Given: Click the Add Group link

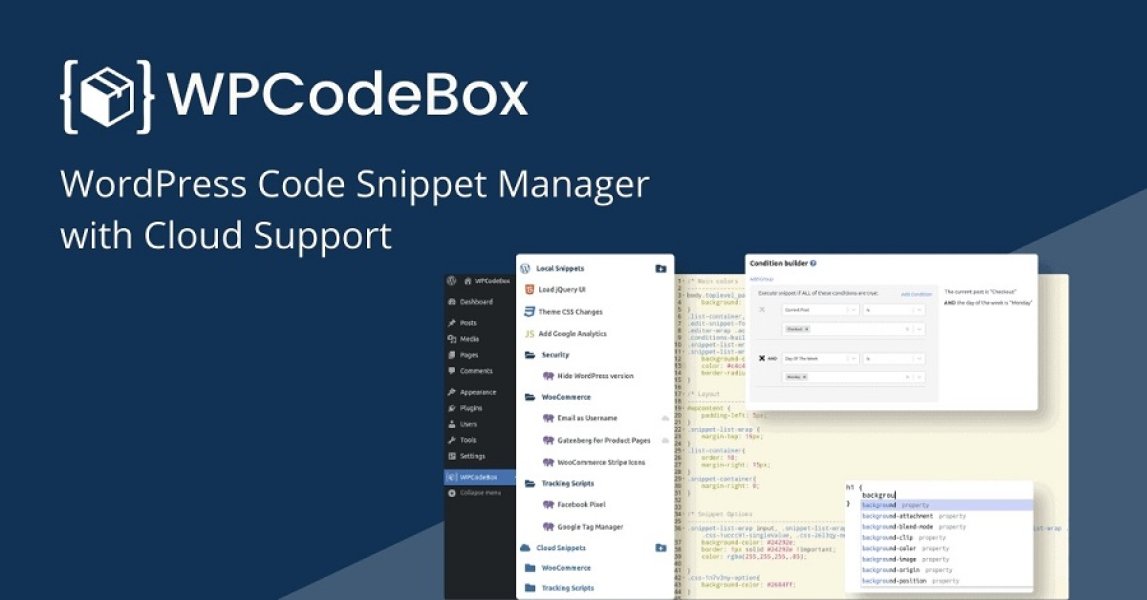Looking at the screenshot, I should [761, 278].
